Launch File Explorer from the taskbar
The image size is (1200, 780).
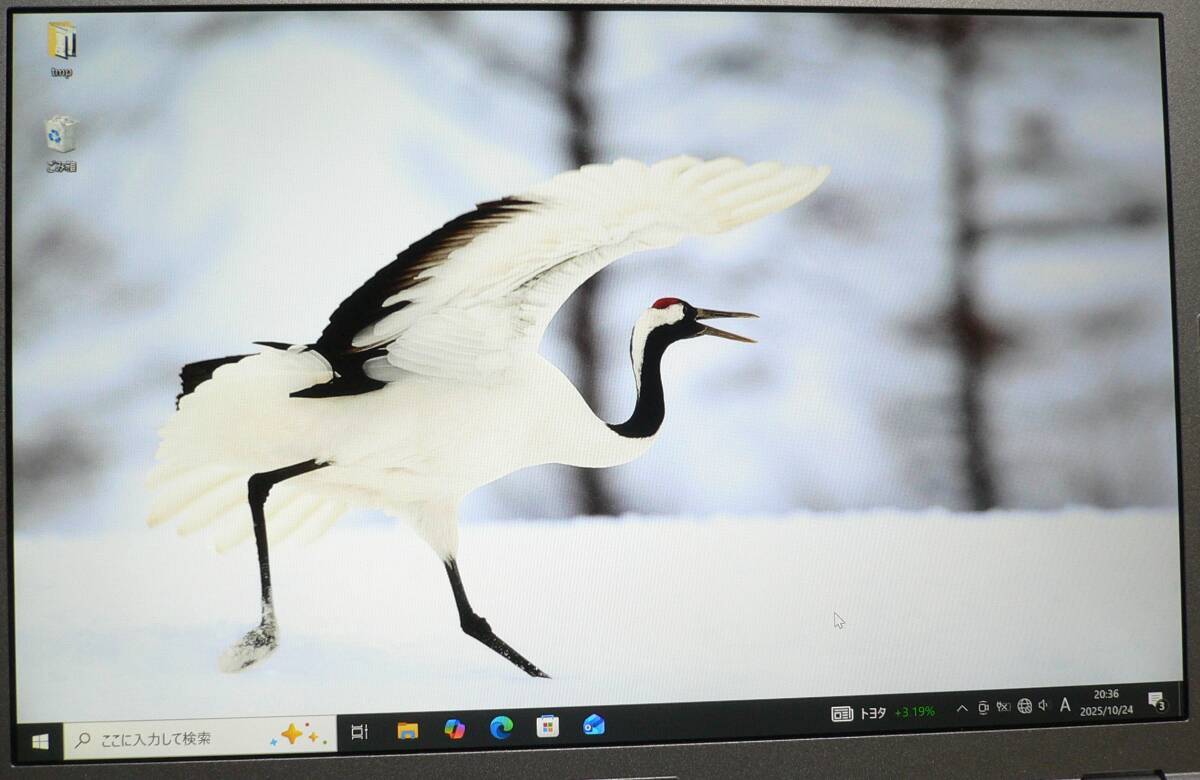(x=407, y=730)
